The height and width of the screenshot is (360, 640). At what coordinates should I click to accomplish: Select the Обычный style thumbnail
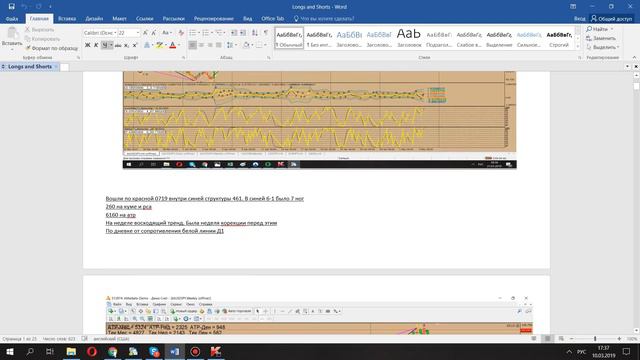(x=289, y=38)
